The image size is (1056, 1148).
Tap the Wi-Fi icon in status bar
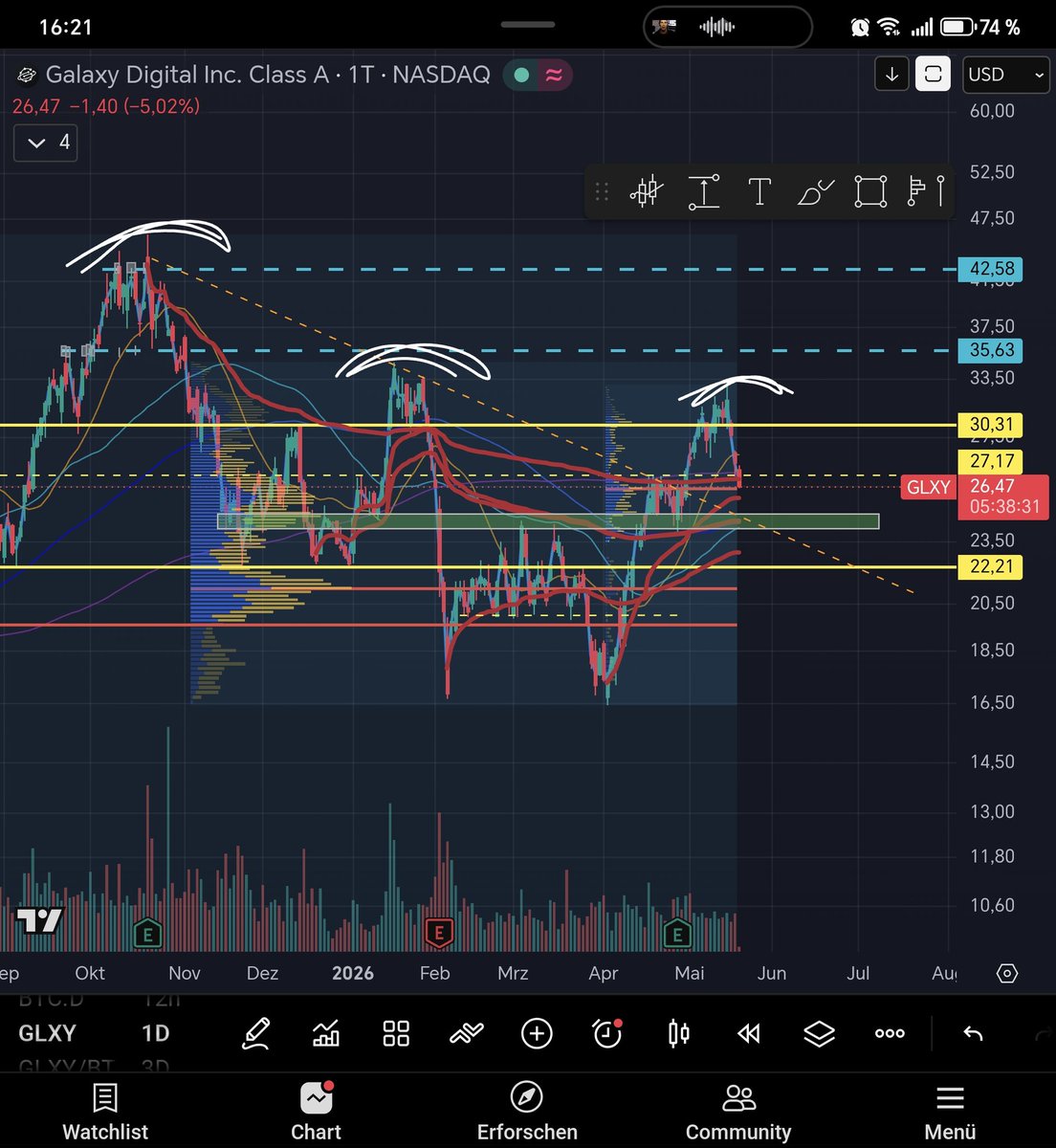coord(890,28)
